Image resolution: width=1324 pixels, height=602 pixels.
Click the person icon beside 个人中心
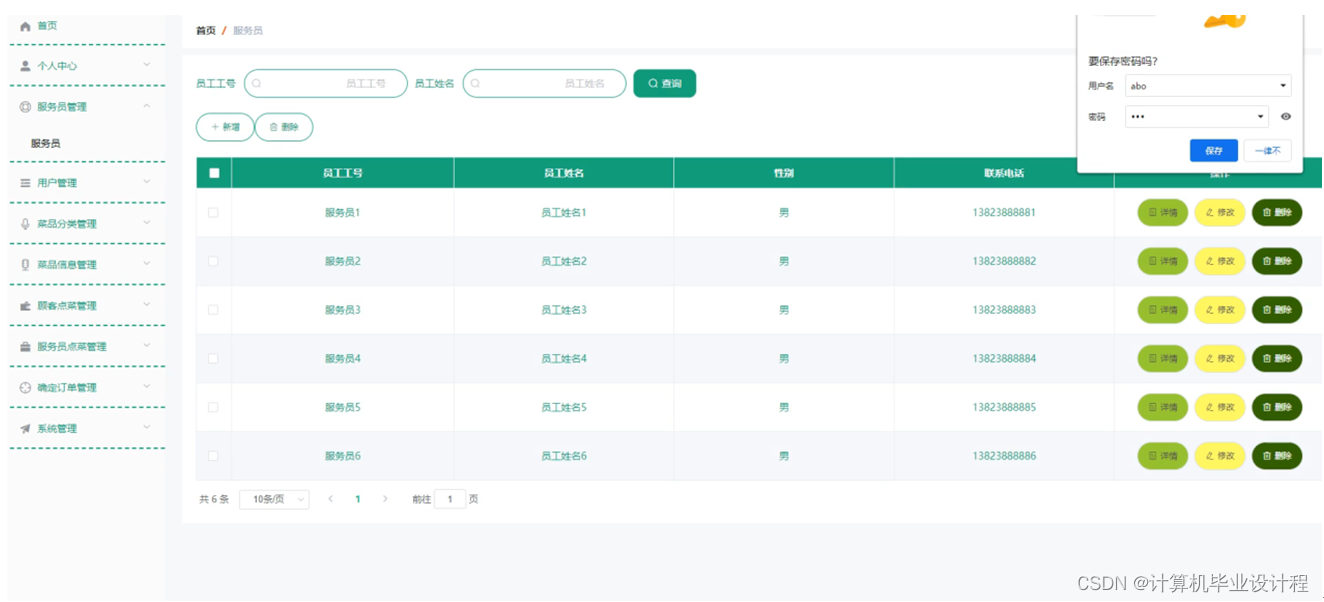pos(26,66)
